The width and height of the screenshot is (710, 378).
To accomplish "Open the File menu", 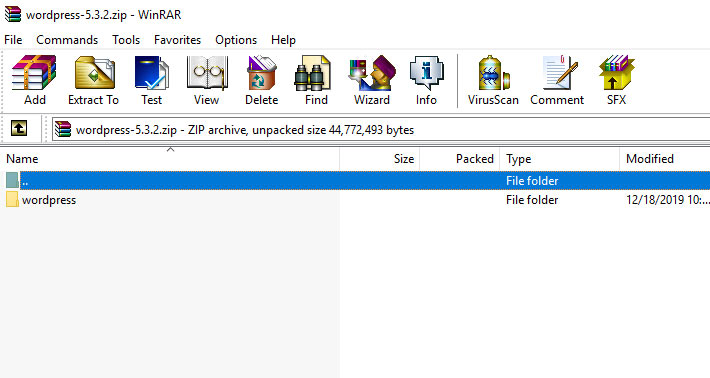I will tap(13, 40).
